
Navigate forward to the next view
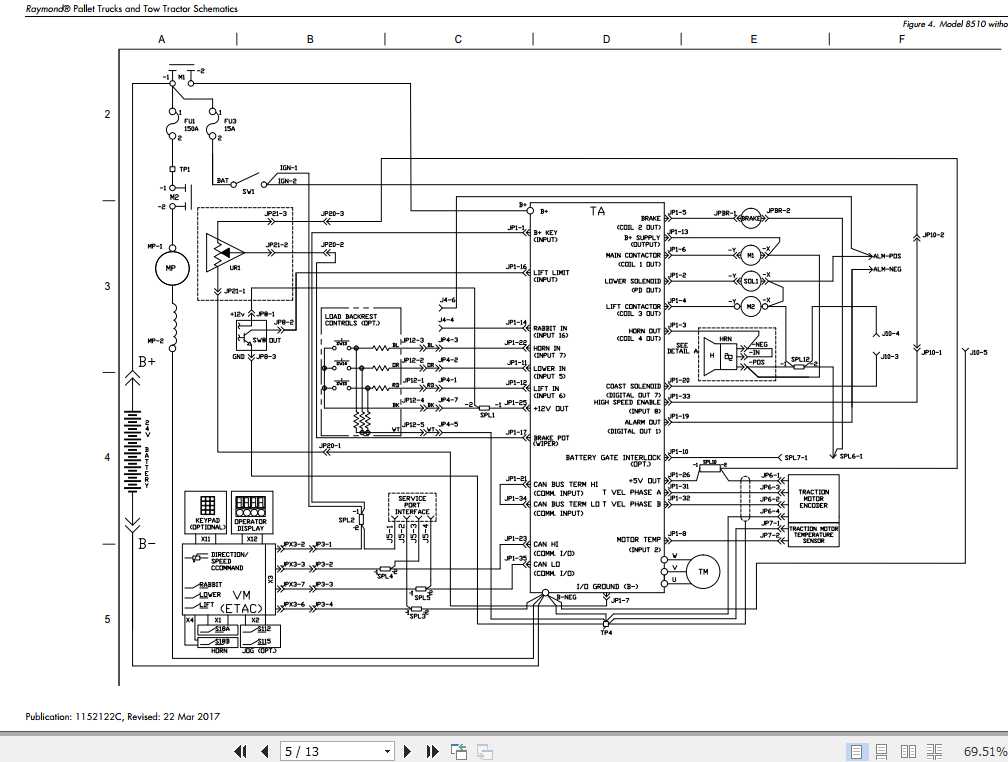click(484, 750)
